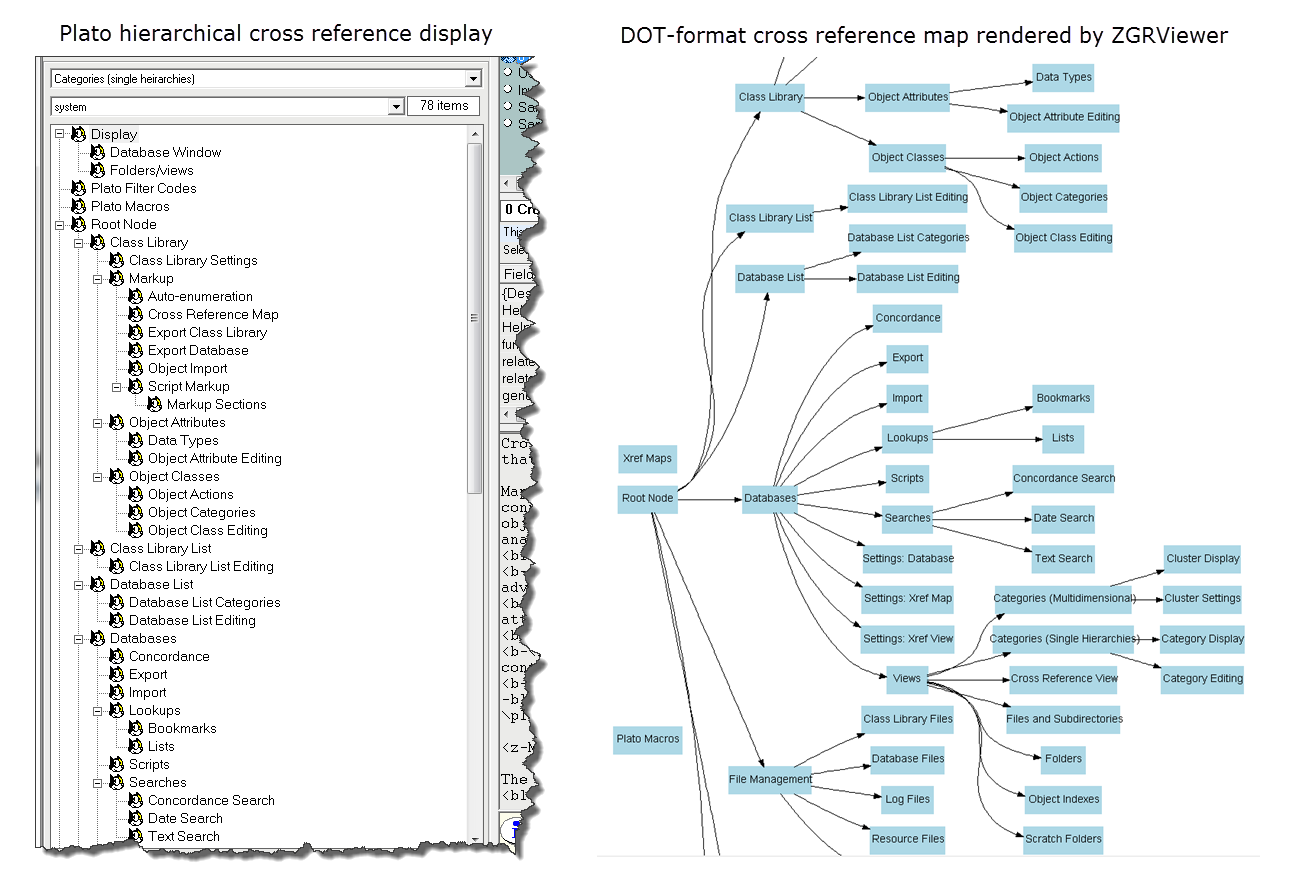
Task: Click the Bookmarks item icon in tree
Action: point(135,729)
